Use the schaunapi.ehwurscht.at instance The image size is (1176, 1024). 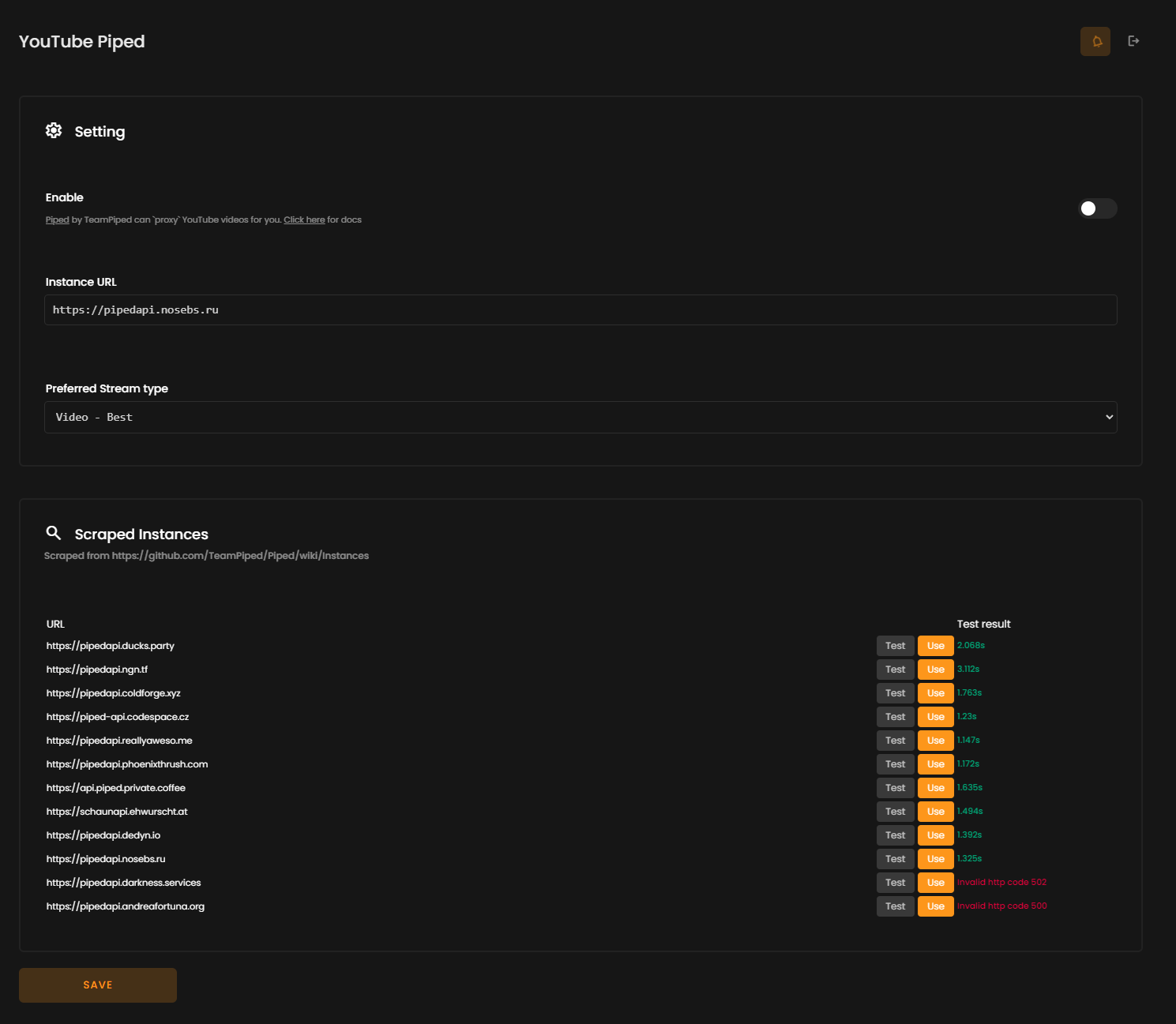pyautogui.click(x=936, y=812)
